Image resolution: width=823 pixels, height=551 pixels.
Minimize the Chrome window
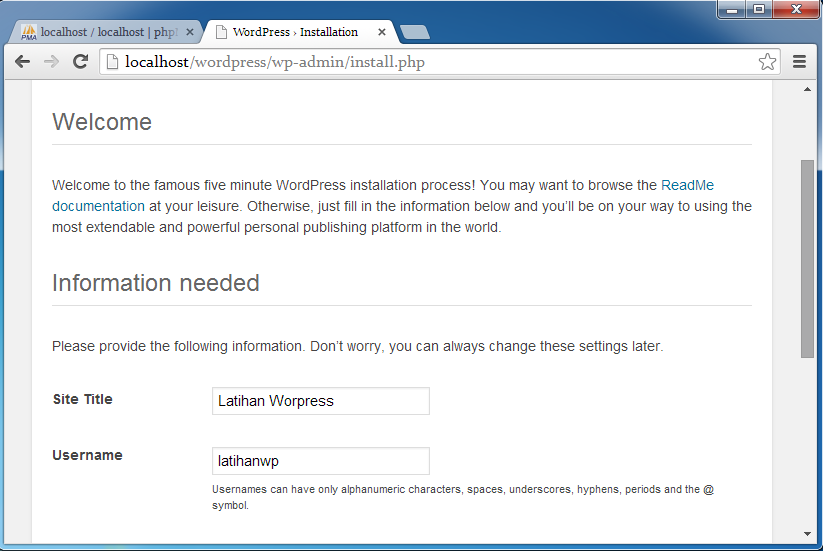coord(732,9)
